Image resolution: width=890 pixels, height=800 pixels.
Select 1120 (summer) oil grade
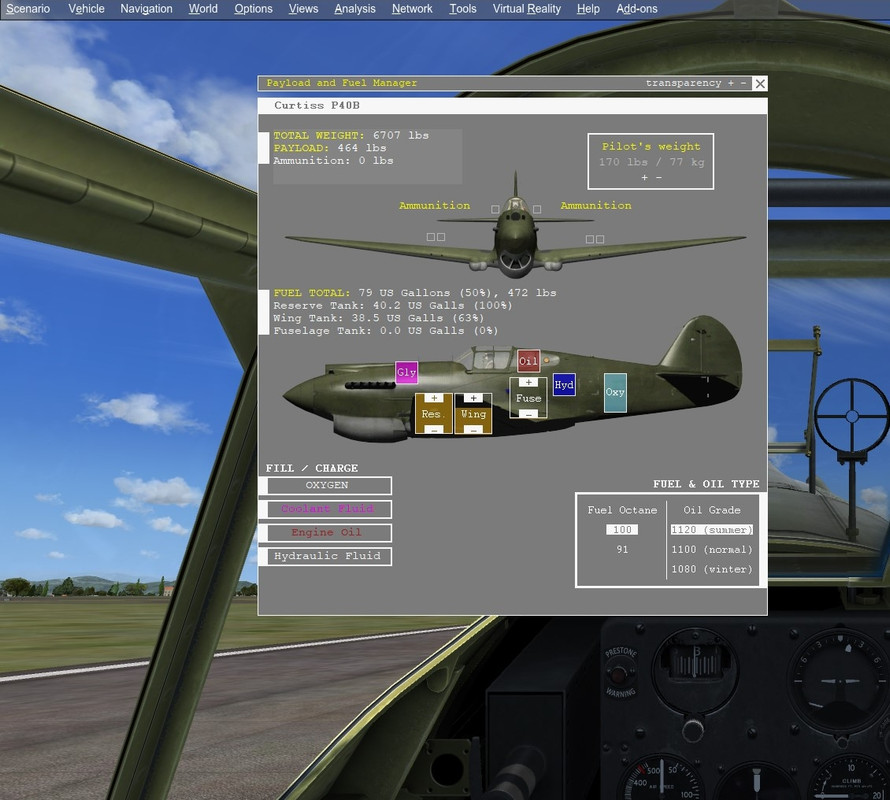712,529
